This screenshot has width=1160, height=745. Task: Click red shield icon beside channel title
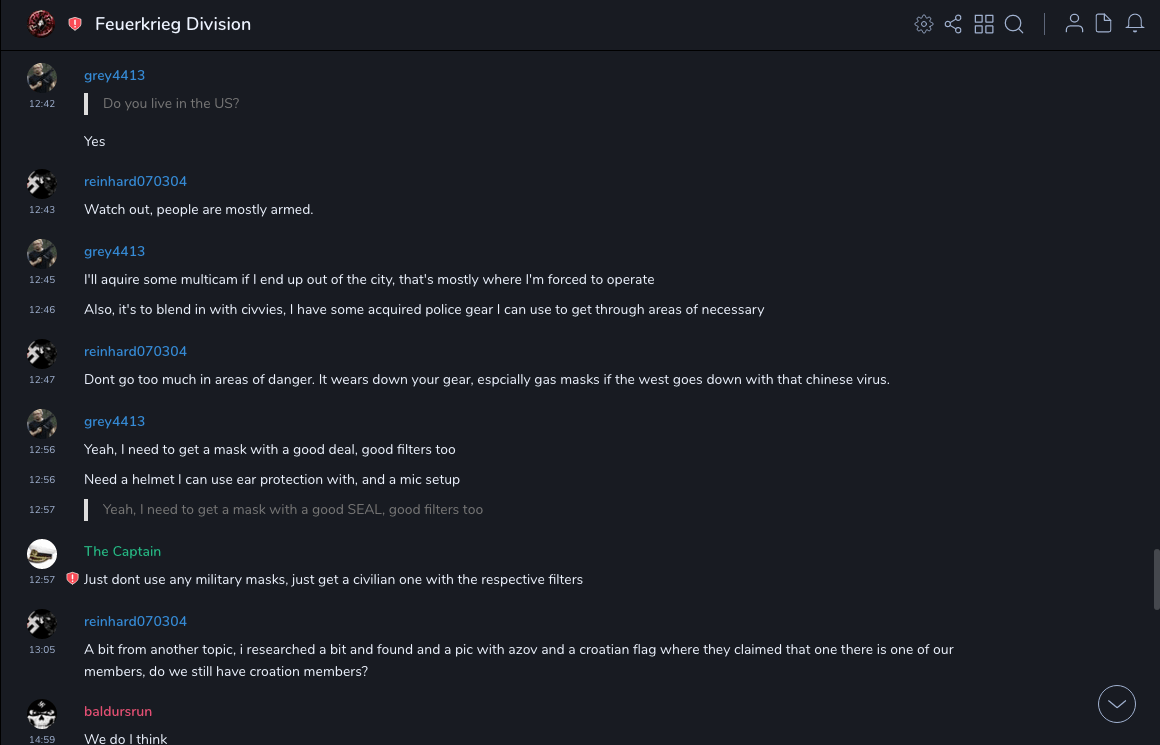click(75, 24)
